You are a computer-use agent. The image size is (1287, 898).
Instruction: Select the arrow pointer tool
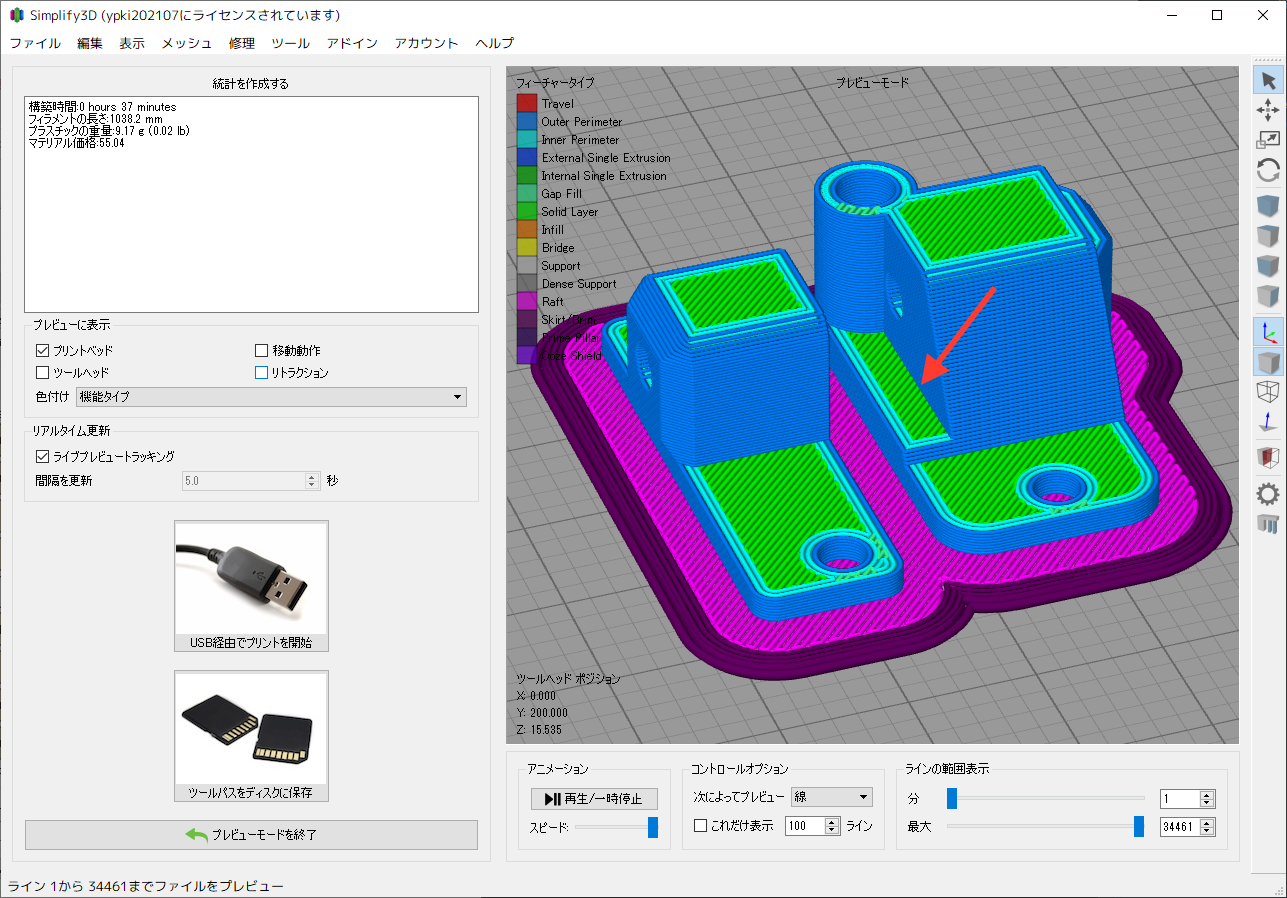tap(1268, 81)
